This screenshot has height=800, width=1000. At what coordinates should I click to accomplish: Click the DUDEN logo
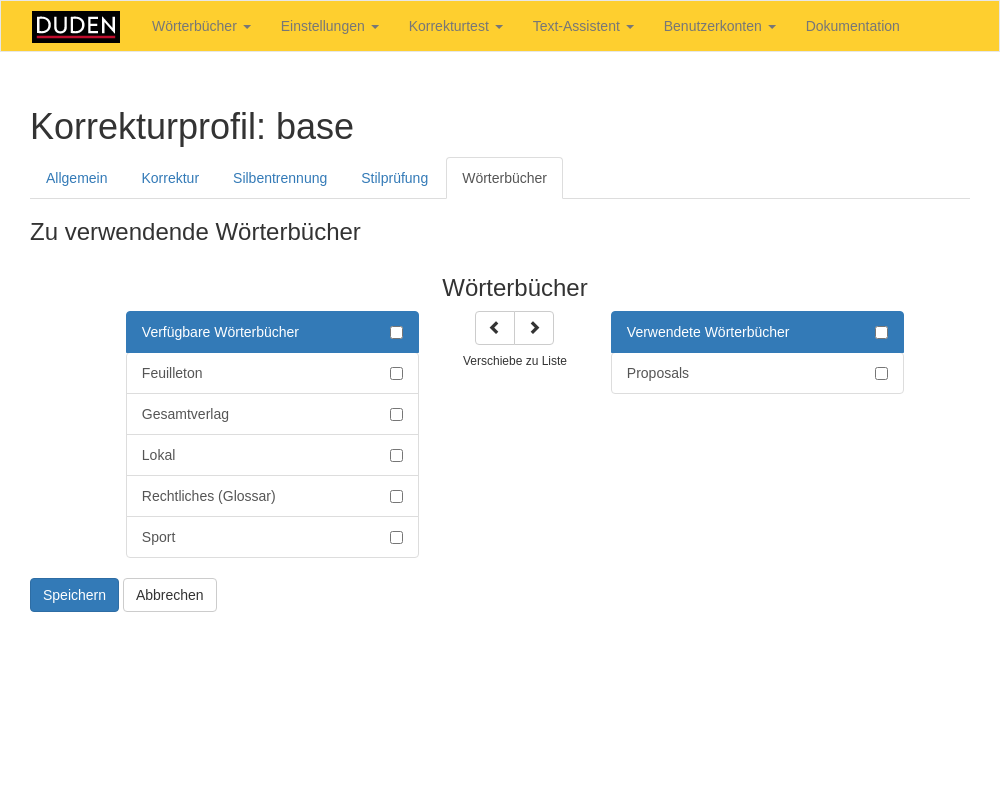tap(76, 27)
